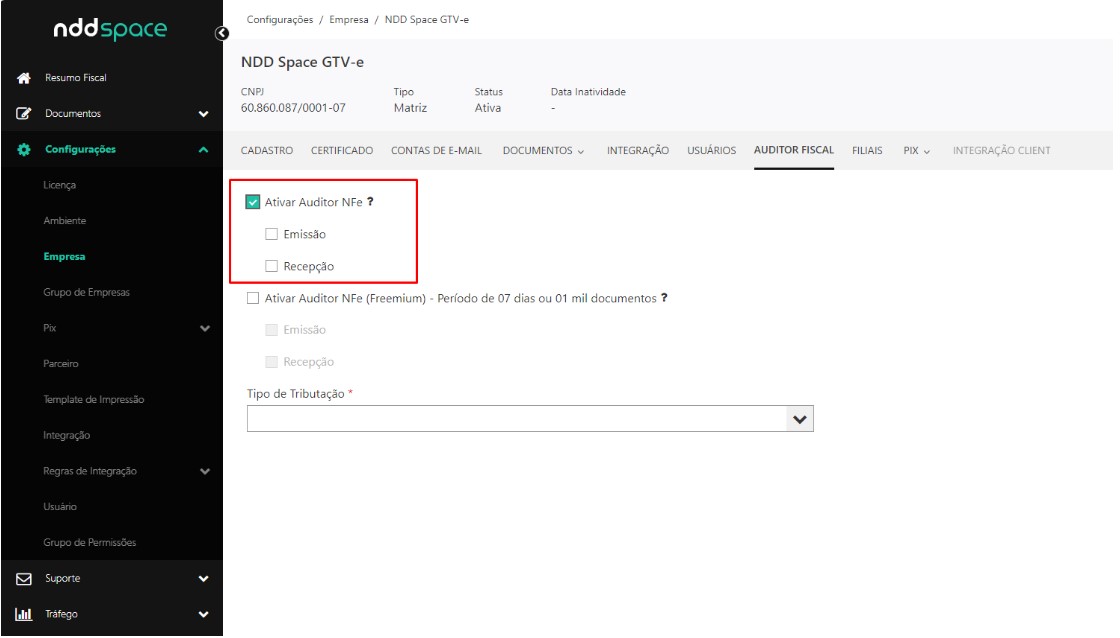Screen dimensions: 1120x638
Task: Expand the Pix submenu in sidebar
Action: tap(205, 328)
